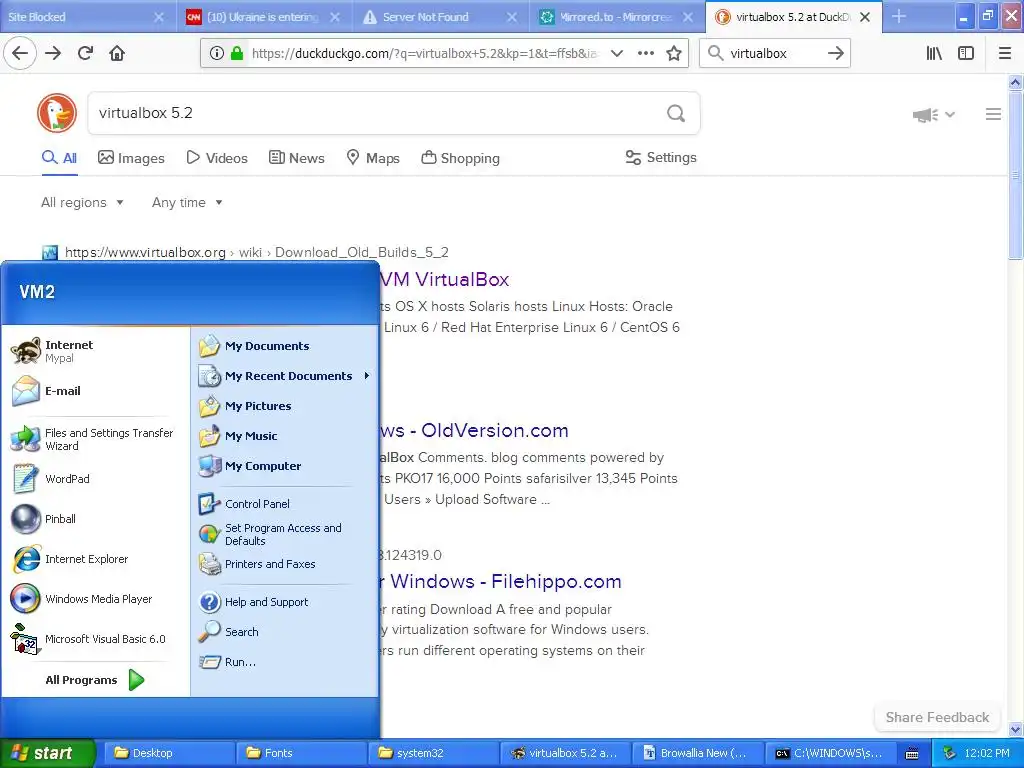Open a new tab with plus icon

click(x=899, y=16)
